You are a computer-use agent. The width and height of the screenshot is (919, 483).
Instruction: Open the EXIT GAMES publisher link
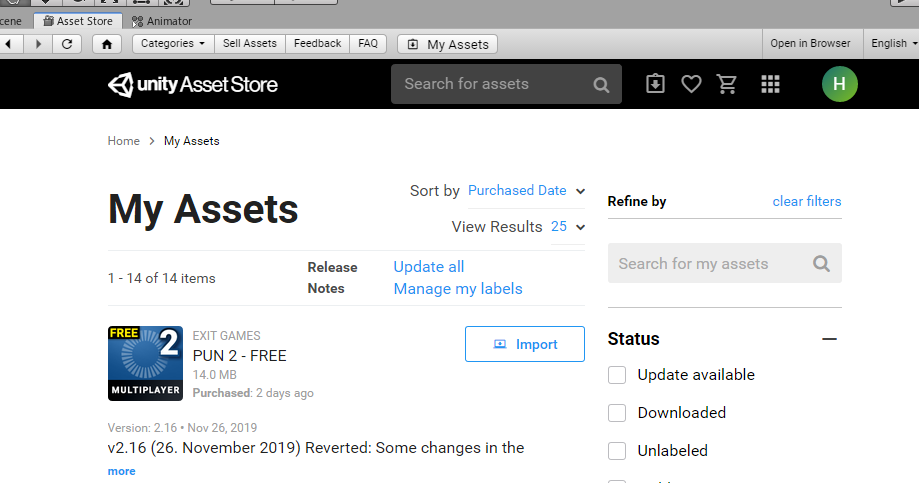[x=226, y=336]
